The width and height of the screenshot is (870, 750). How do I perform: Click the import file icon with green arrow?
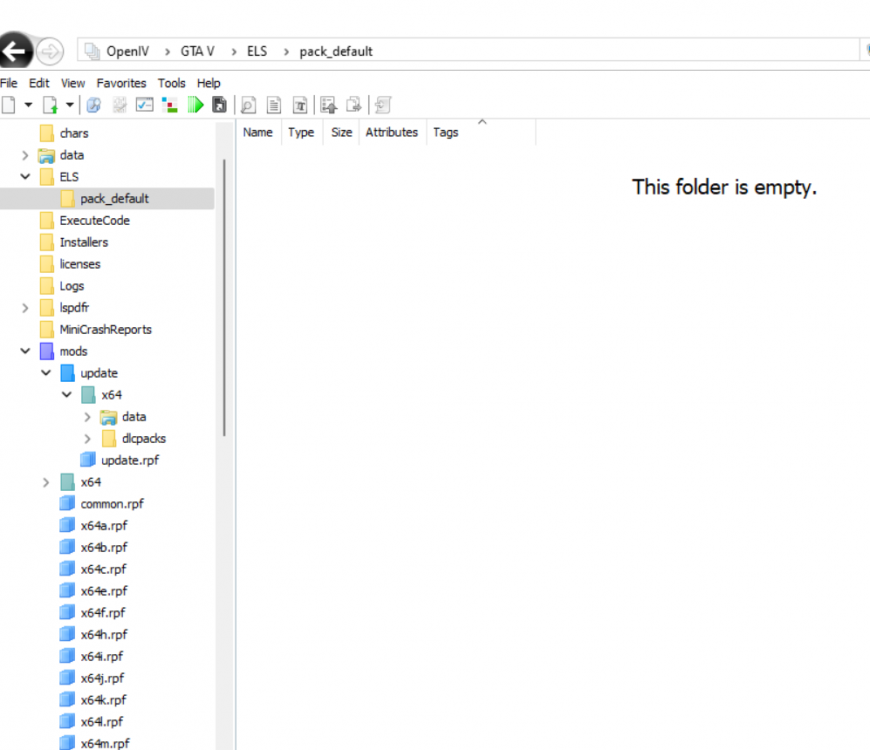(50, 105)
